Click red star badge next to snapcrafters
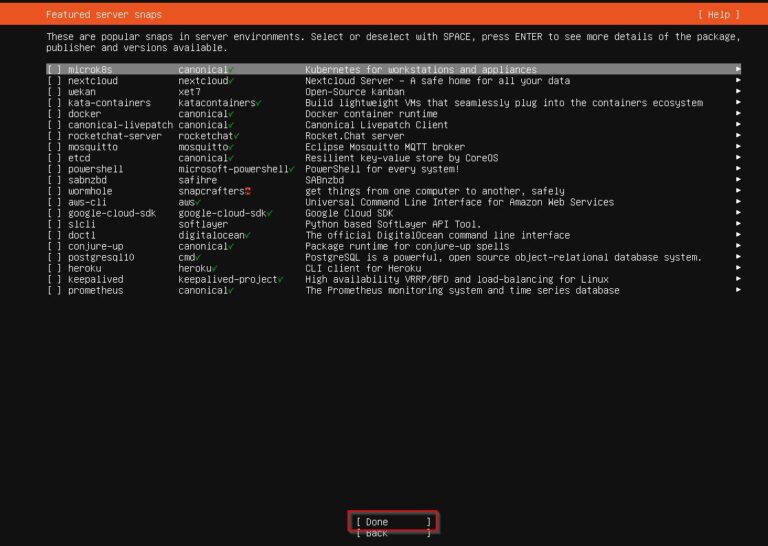The width and height of the screenshot is (768, 546). [x=248, y=191]
